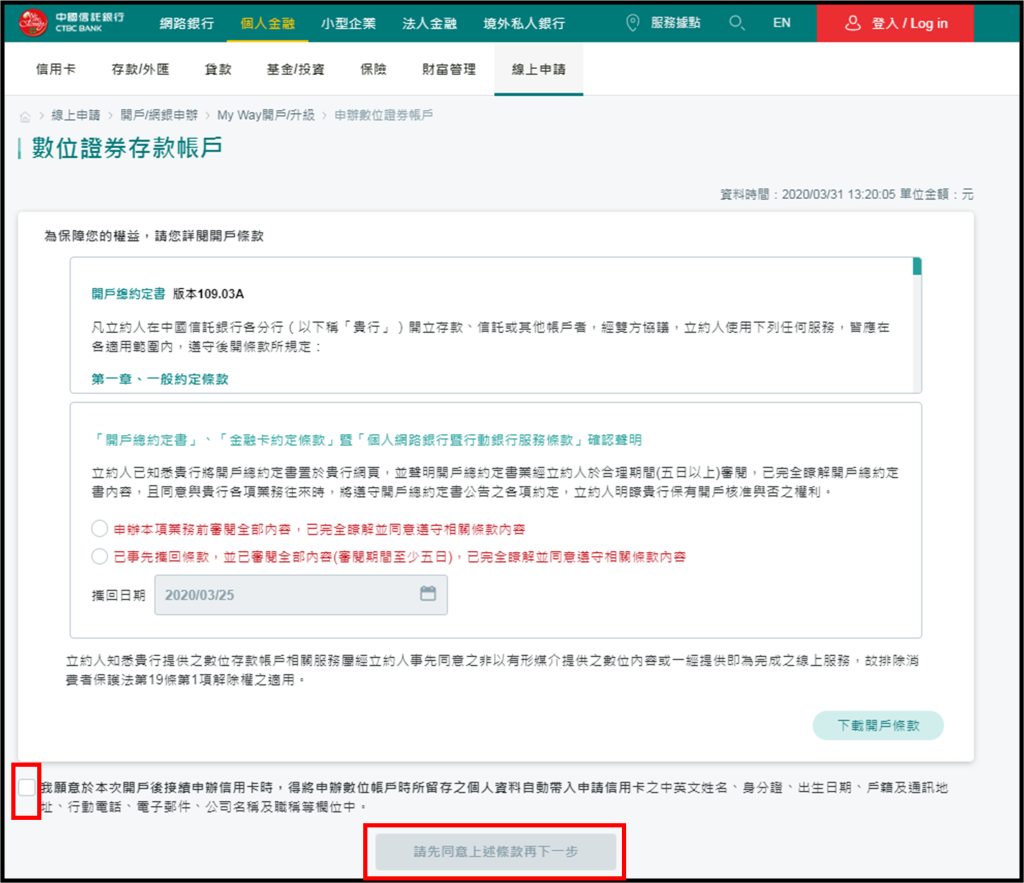Click the 下載開戶條款 button
Screen dimensions: 1024x883
click(x=877, y=724)
